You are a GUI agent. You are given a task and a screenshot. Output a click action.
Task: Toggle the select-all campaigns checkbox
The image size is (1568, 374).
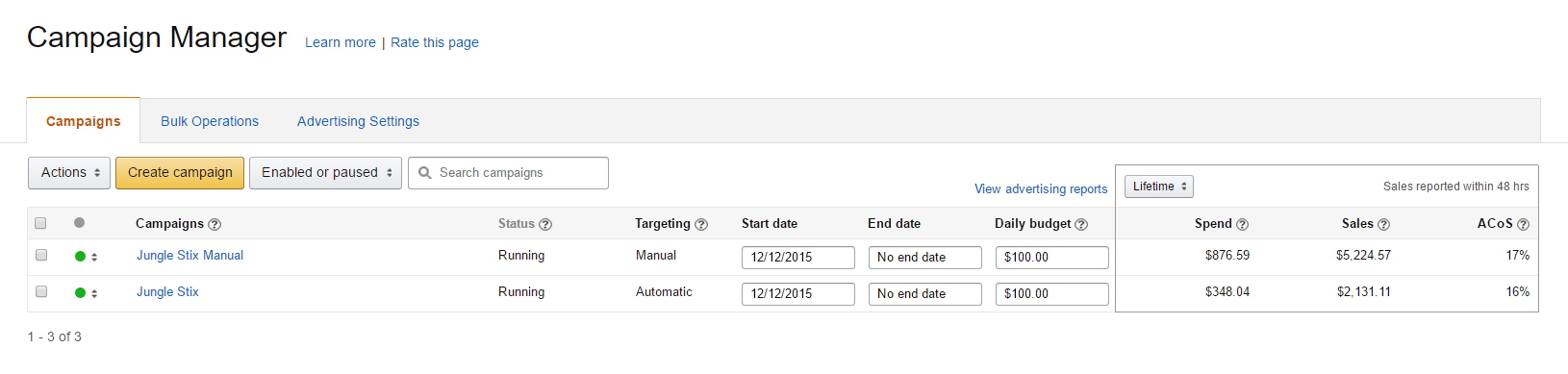tap(40, 223)
